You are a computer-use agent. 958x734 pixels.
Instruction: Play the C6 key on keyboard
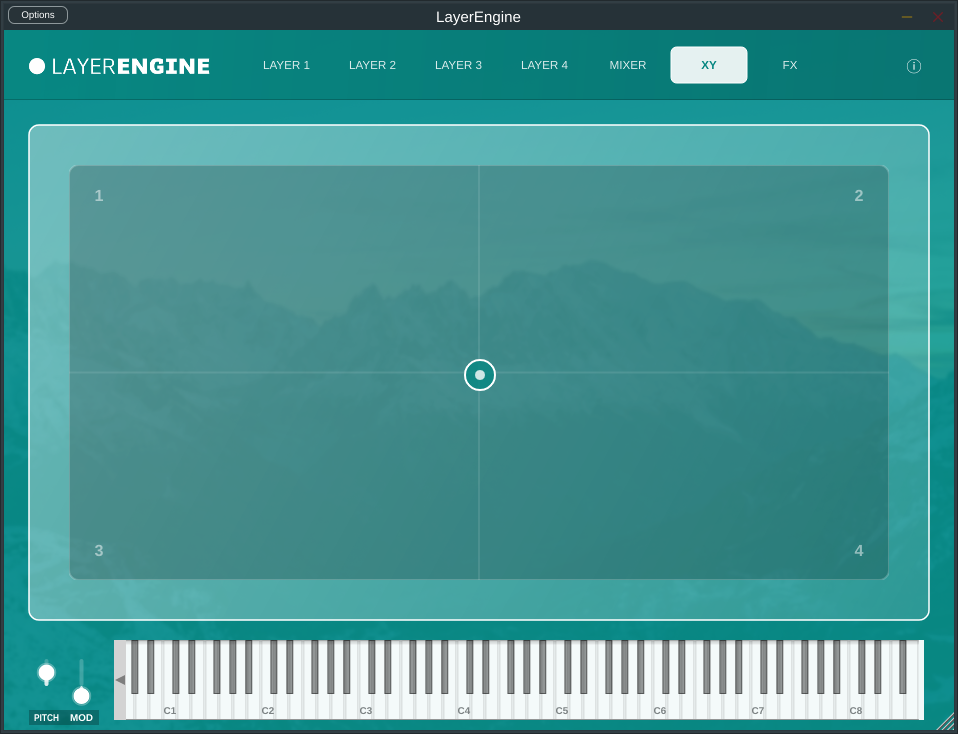click(x=660, y=708)
